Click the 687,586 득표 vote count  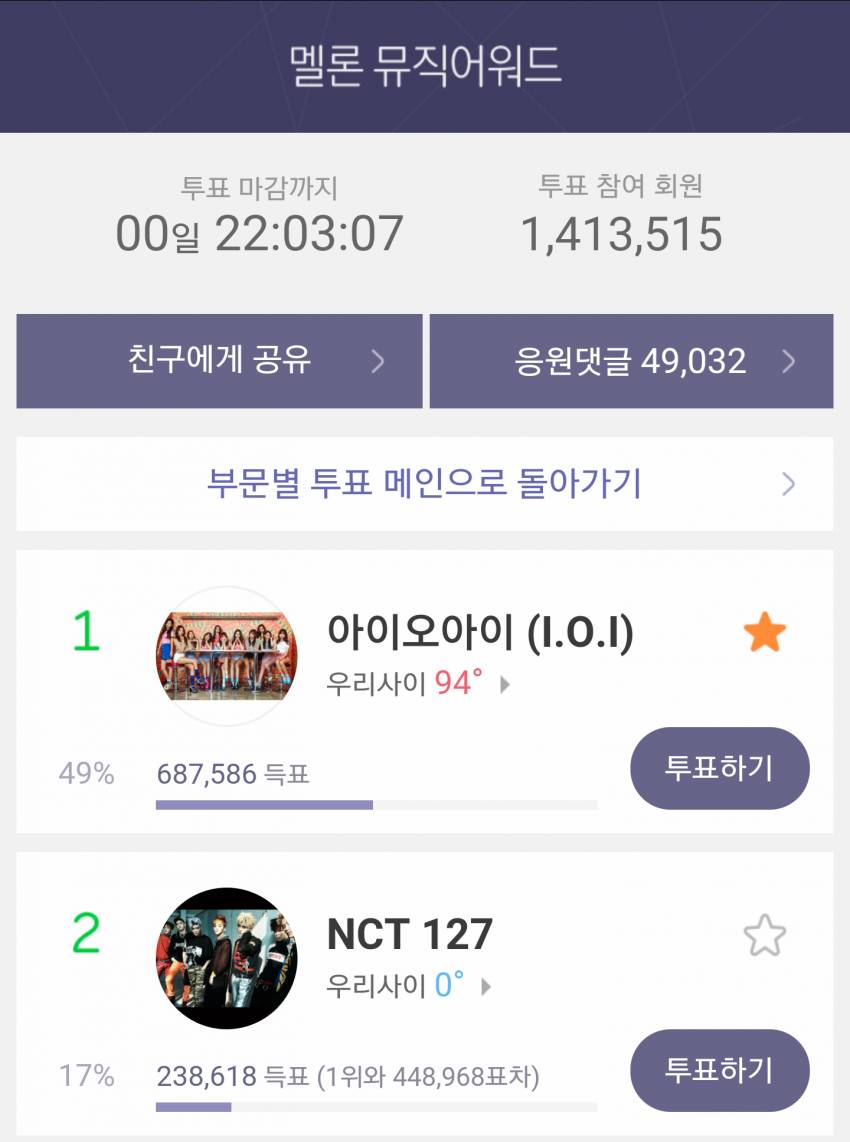click(x=233, y=773)
